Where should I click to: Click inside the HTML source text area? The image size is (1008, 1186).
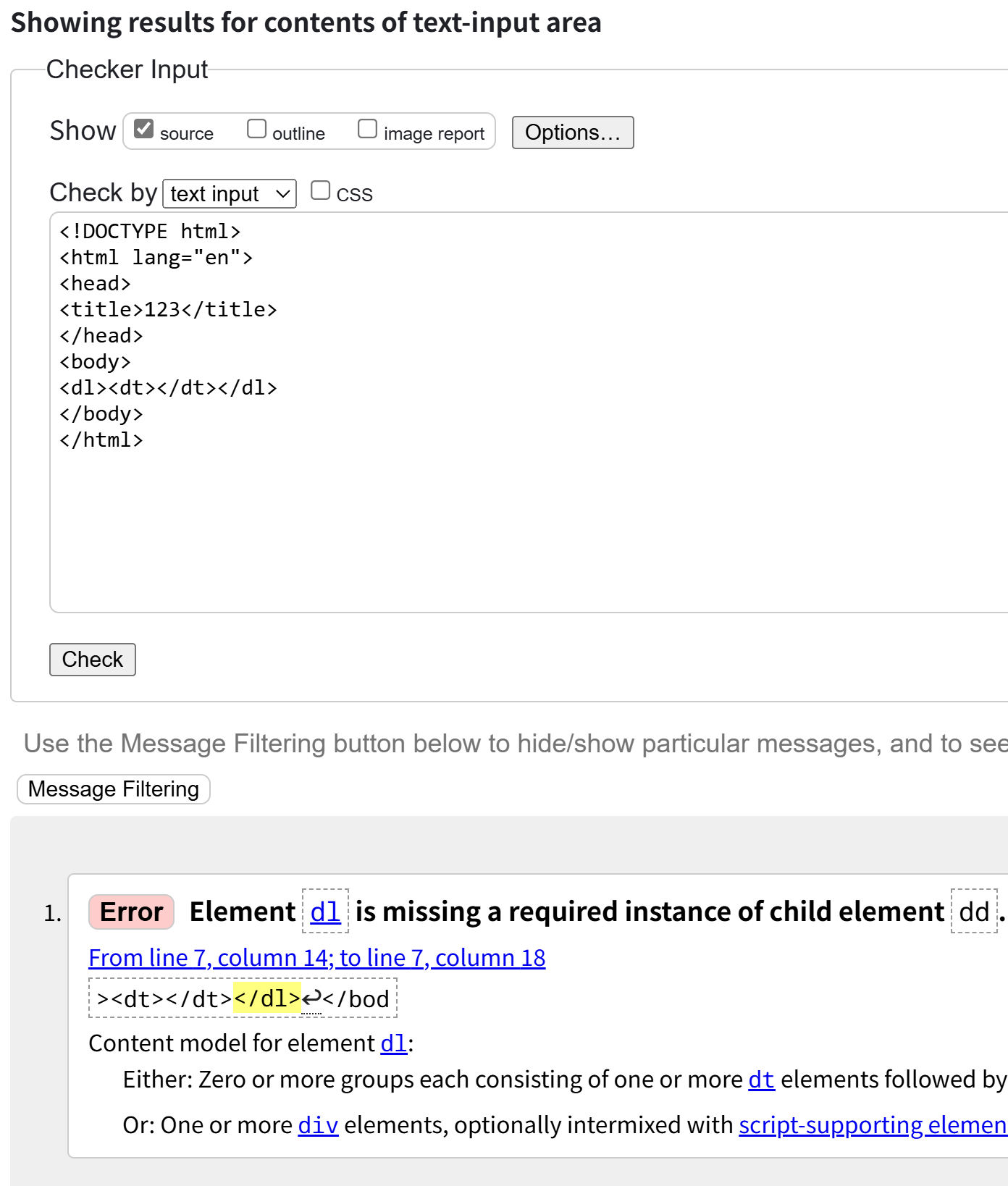point(507,507)
